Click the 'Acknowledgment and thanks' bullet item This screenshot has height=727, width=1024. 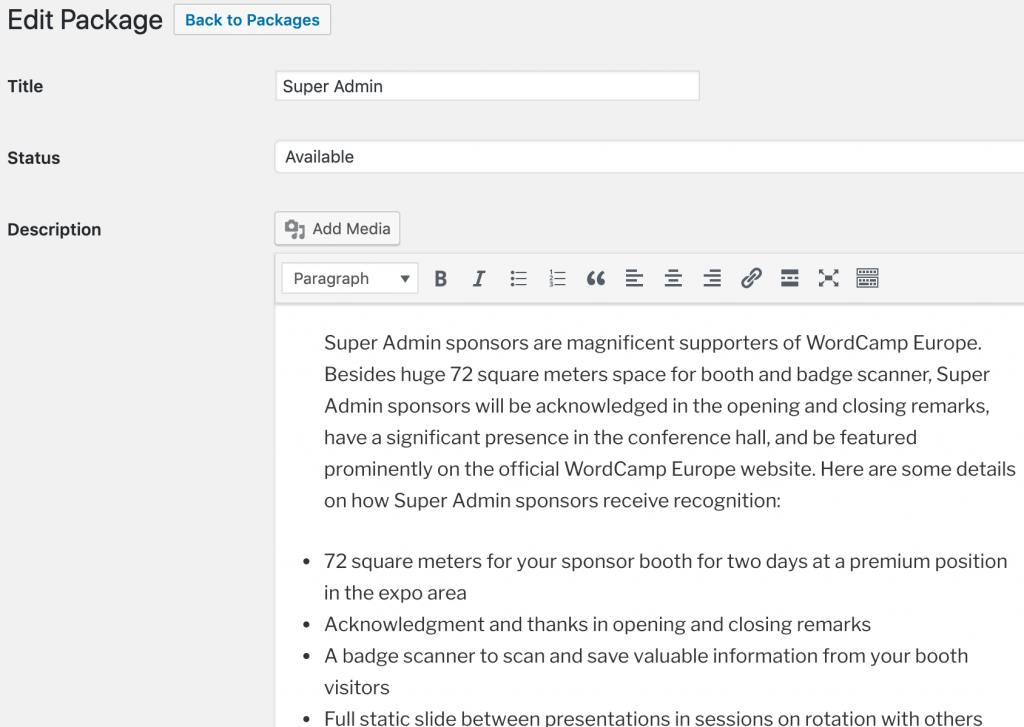coord(598,624)
